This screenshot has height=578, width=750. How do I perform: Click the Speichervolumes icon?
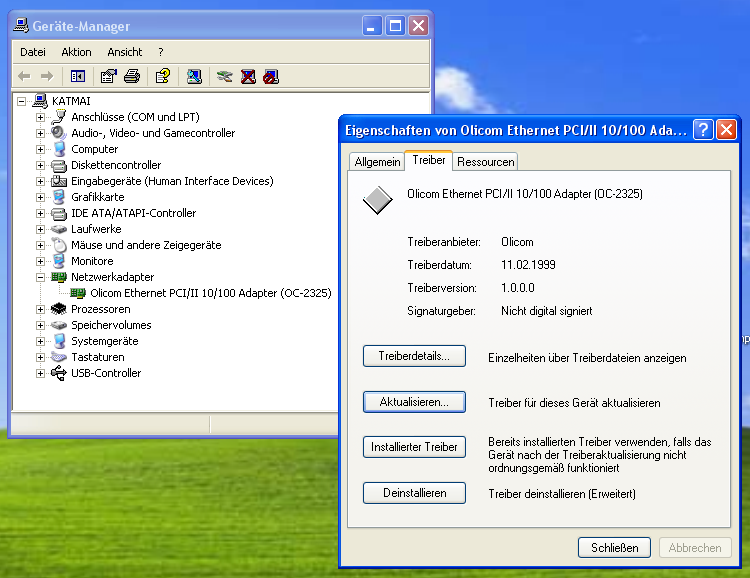(x=59, y=325)
